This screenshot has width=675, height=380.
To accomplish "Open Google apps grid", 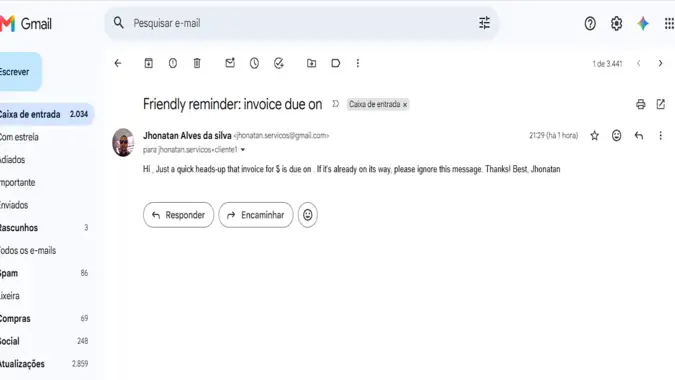I will [x=669, y=23].
